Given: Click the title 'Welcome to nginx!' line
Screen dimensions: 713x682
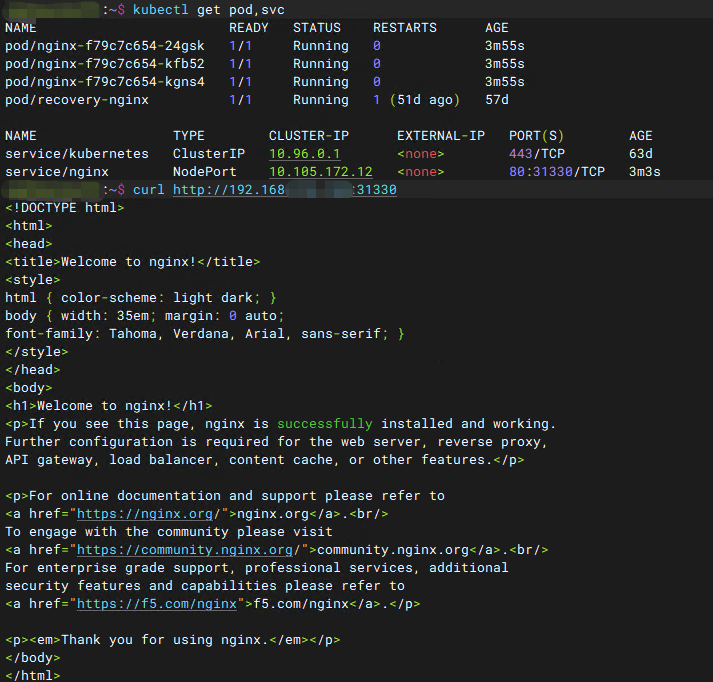Looking at the screenshot, I should pos(132,262).
